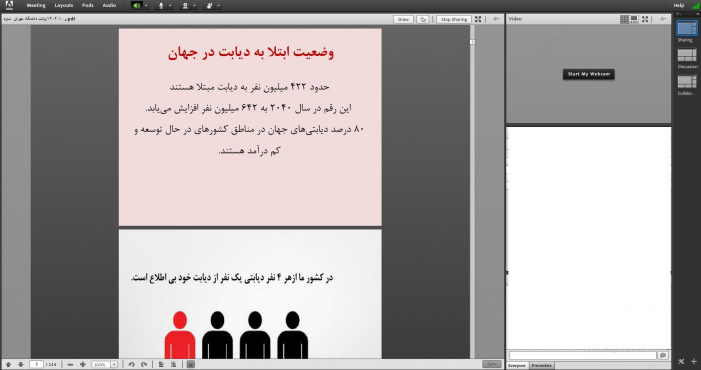Image resolution: width=701 pixels, height=370 pixels.
Task: Go to the previous page with up arrow
Action: coord(8,365)
